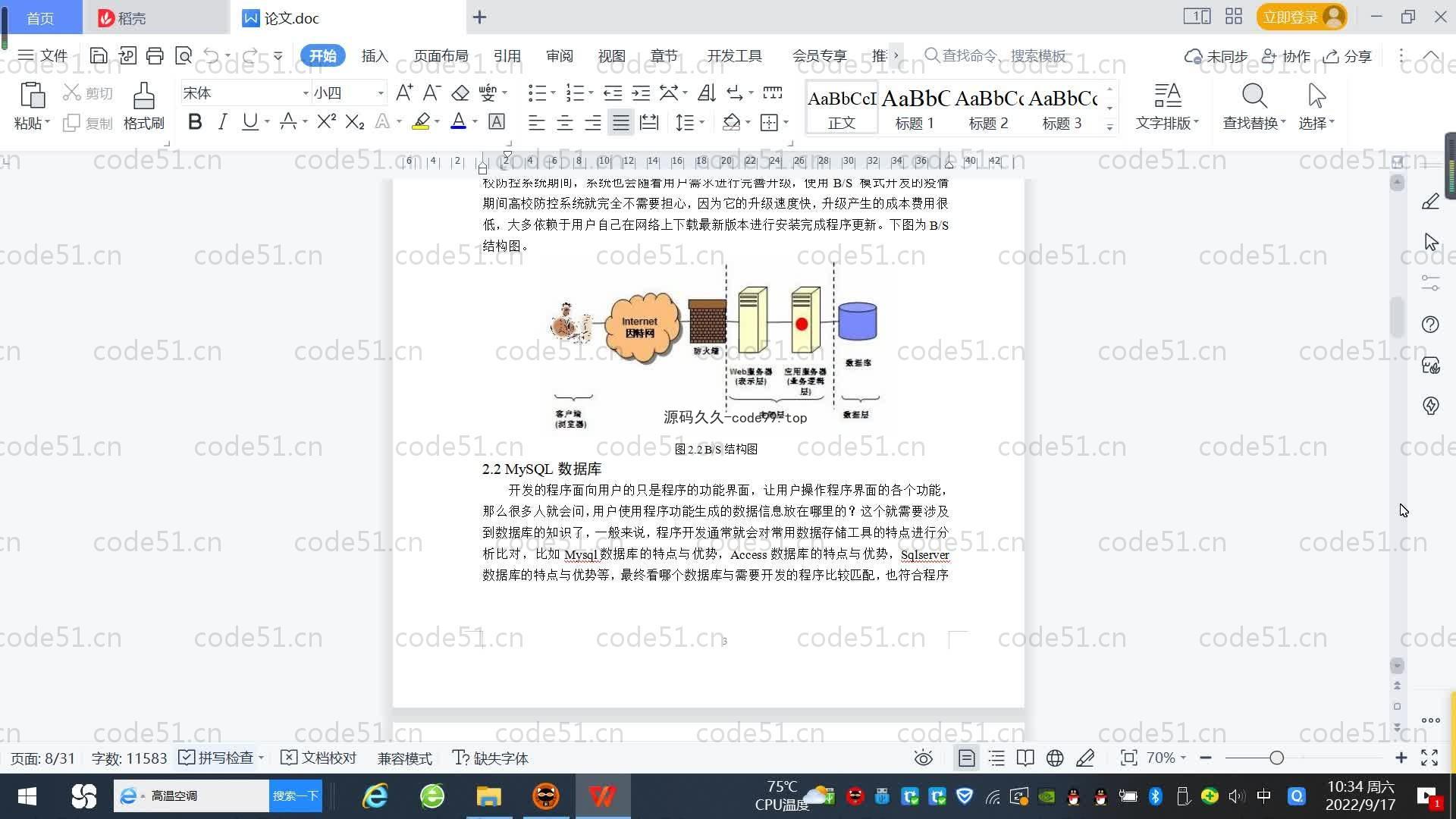Image resolution: width=1456 pixels, height=819 pixels.
Task: Switch to web layout globe icon
Action: [x=1055, y=758]
